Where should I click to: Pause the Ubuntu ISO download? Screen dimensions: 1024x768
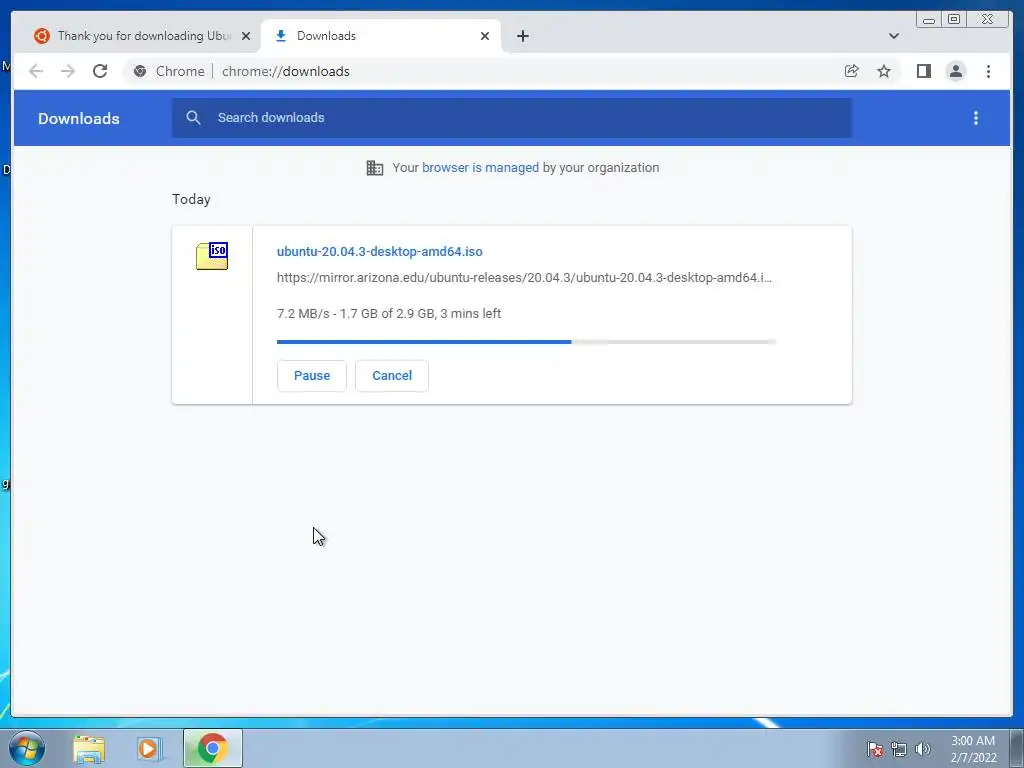(312, 376)
